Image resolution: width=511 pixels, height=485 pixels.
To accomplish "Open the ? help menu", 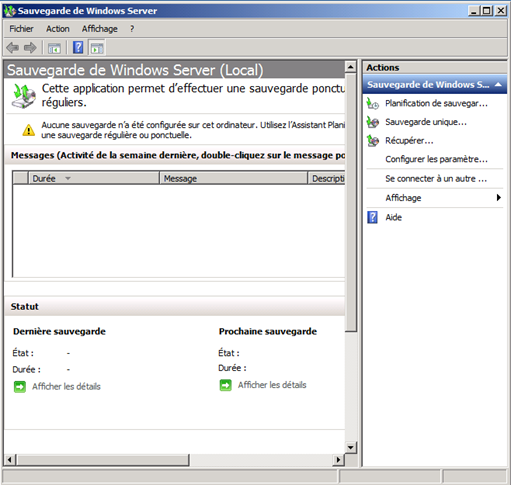I will [132, 29].
